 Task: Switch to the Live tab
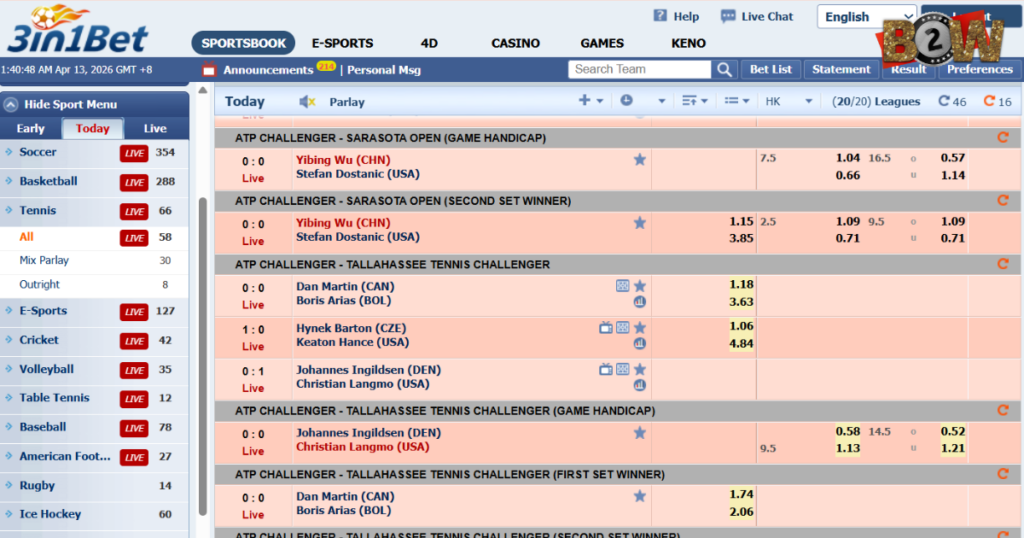(155, 128)
